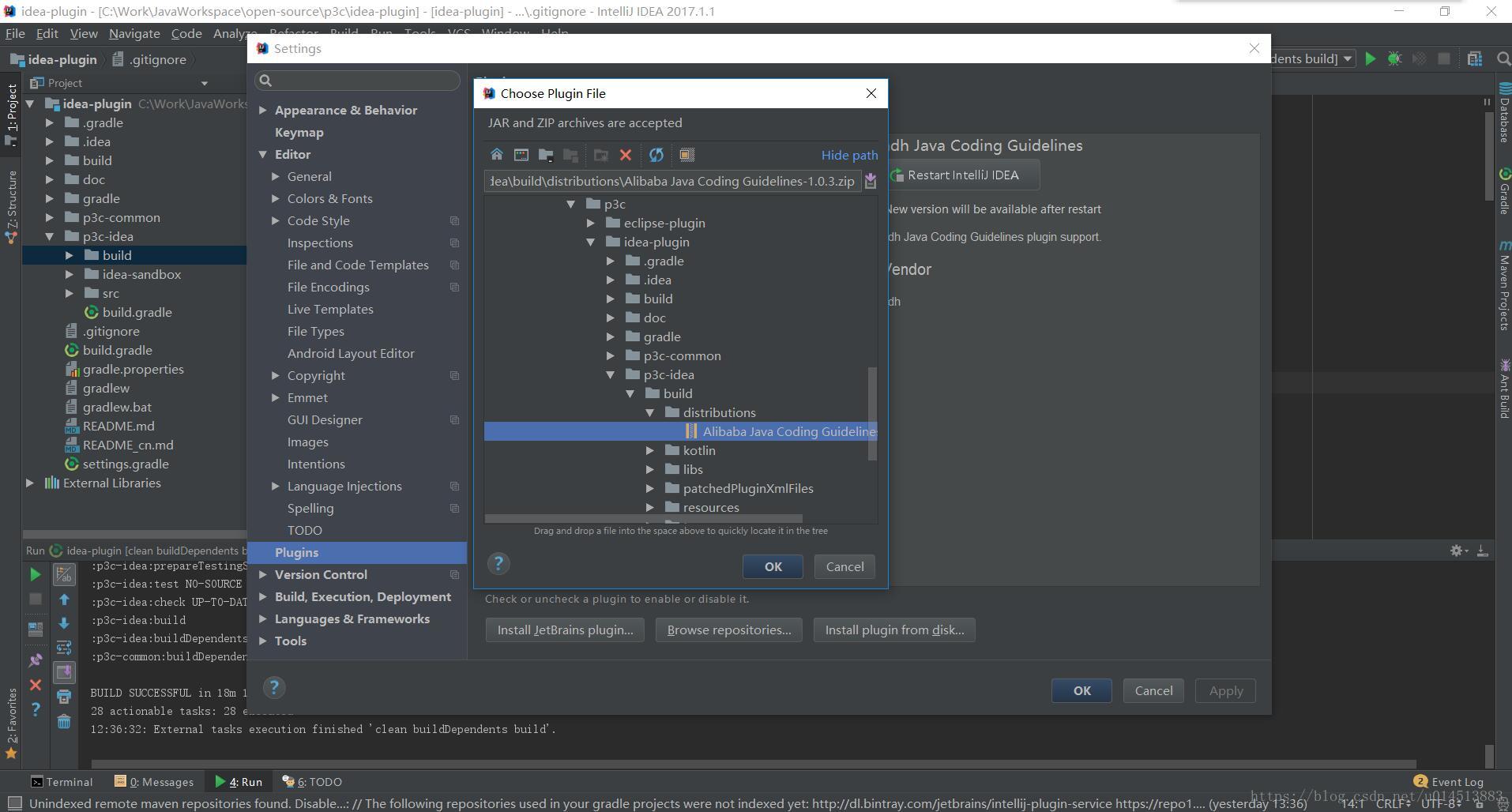The width and height of the screenshot is (1512, 812).
Task: Click tool windows quick-access icon in status bar
Action: point(14,803)
